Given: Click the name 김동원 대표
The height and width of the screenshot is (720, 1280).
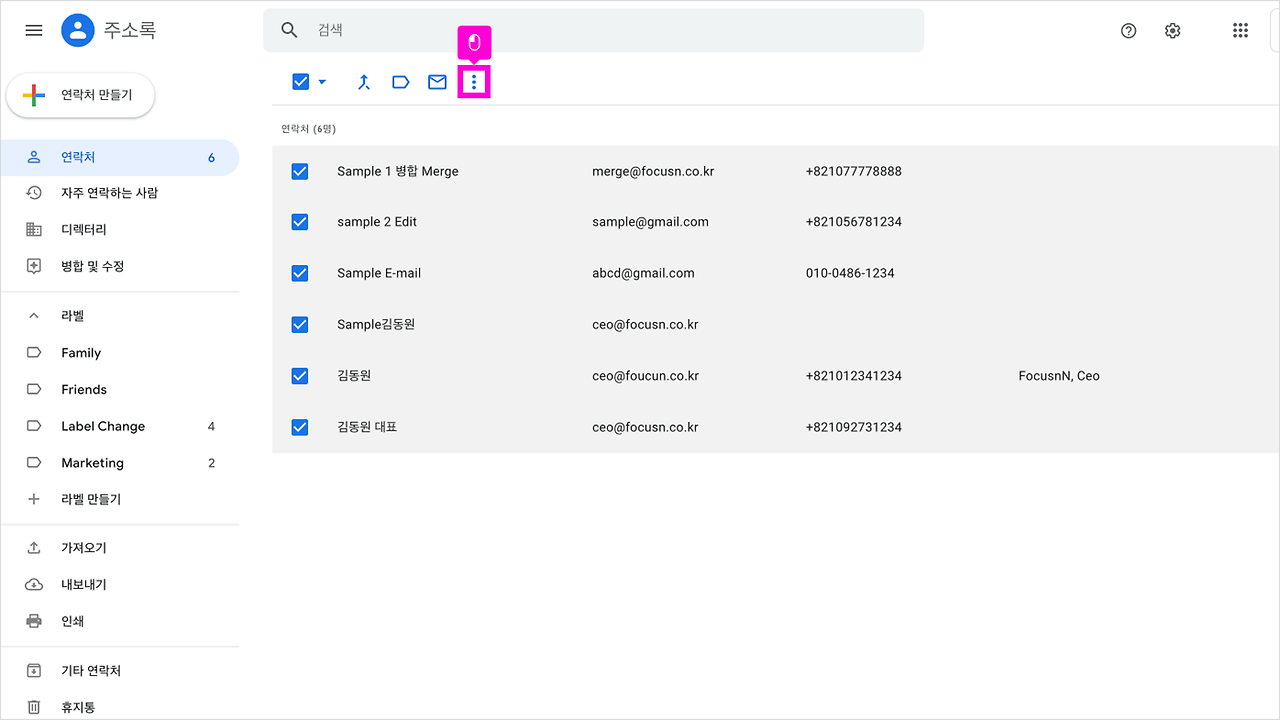Looking at the screenshot, I should point(367,427).
